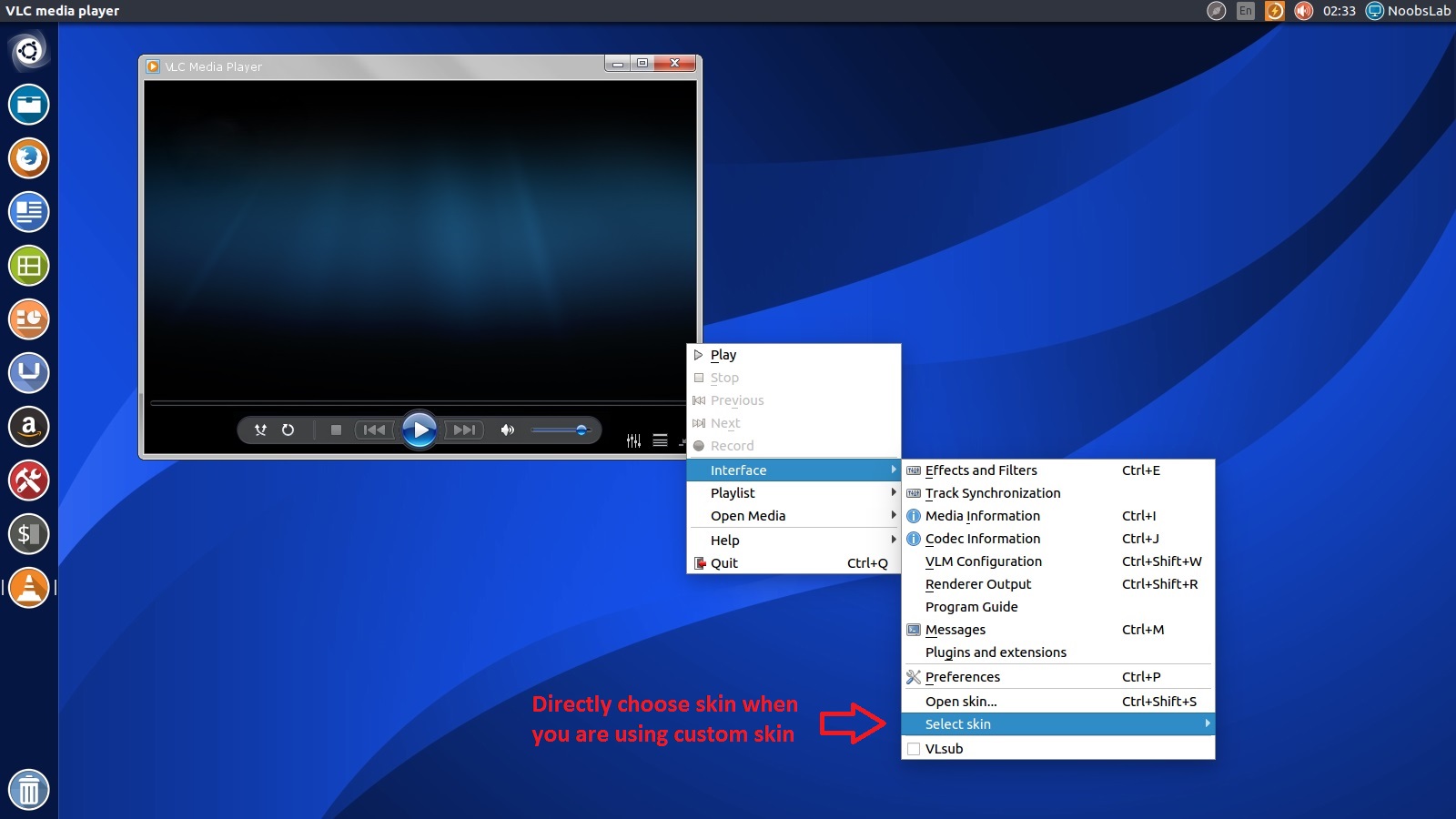
Task: Skip to the previous track in player
Action: point(374,430)
